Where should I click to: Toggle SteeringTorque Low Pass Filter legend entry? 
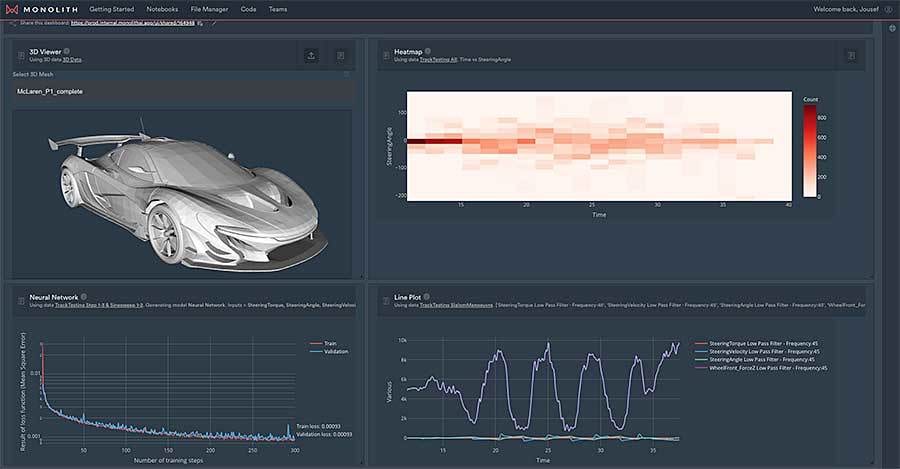coord(757,343)
